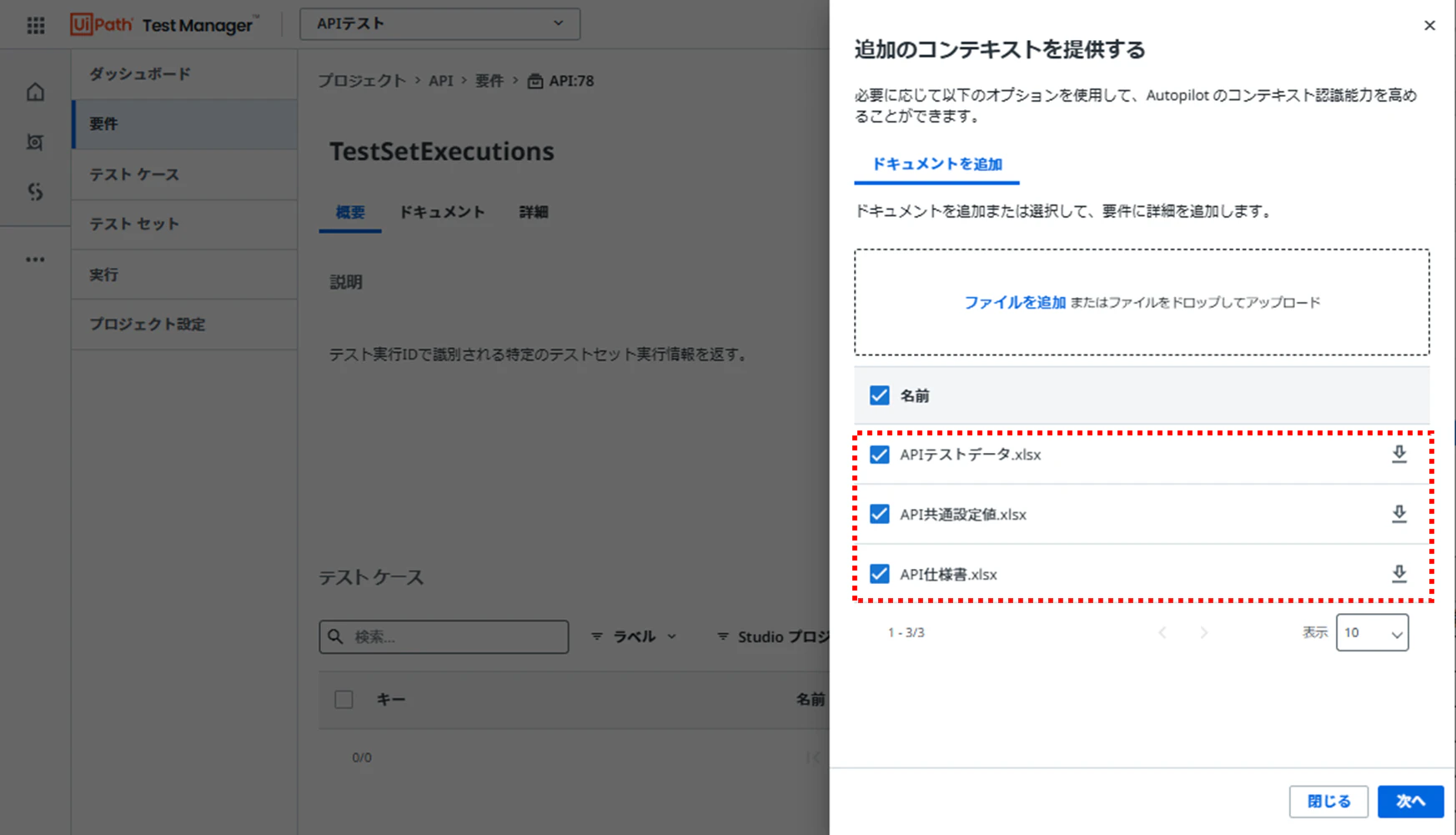Image resolution: width=1456 pixels, height=835 pixels.
Task: Click the Home icon in left rail
Action: (x=35, y=92)
